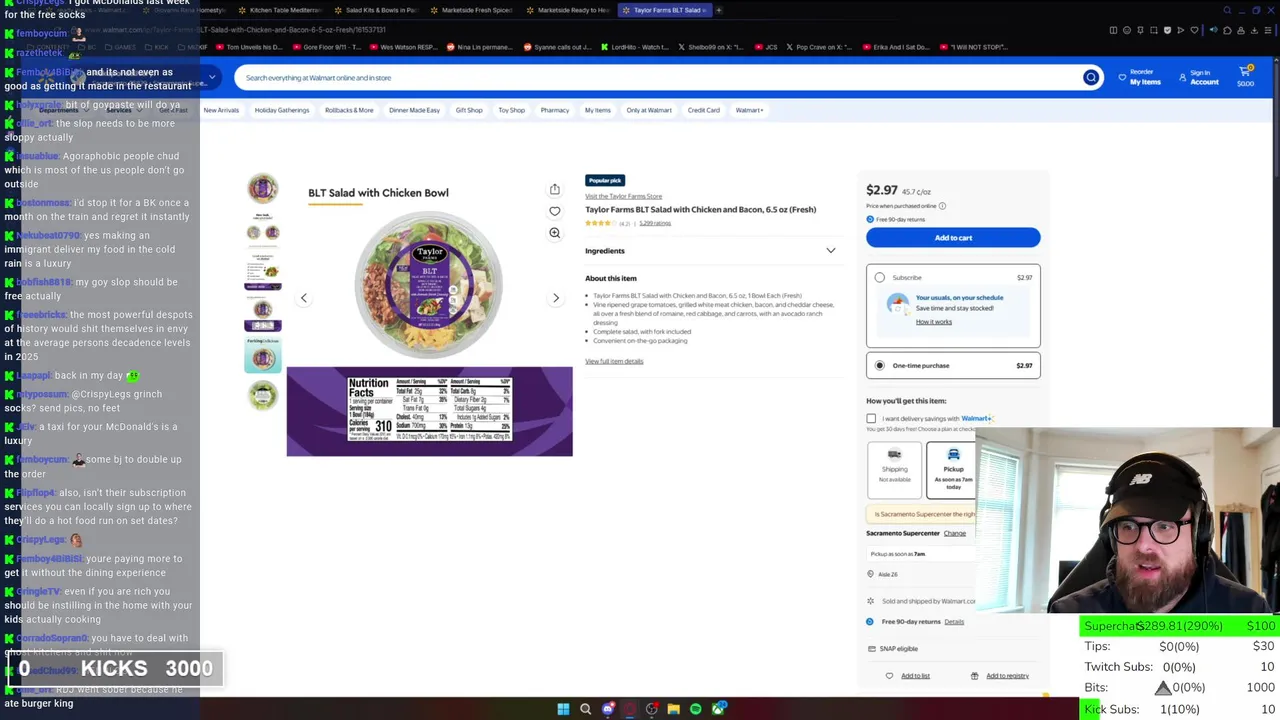Click the Aisle 26 location pin icon
Image resolution: width=1280 pixels, height=720 pixels.
coord(870,574)
